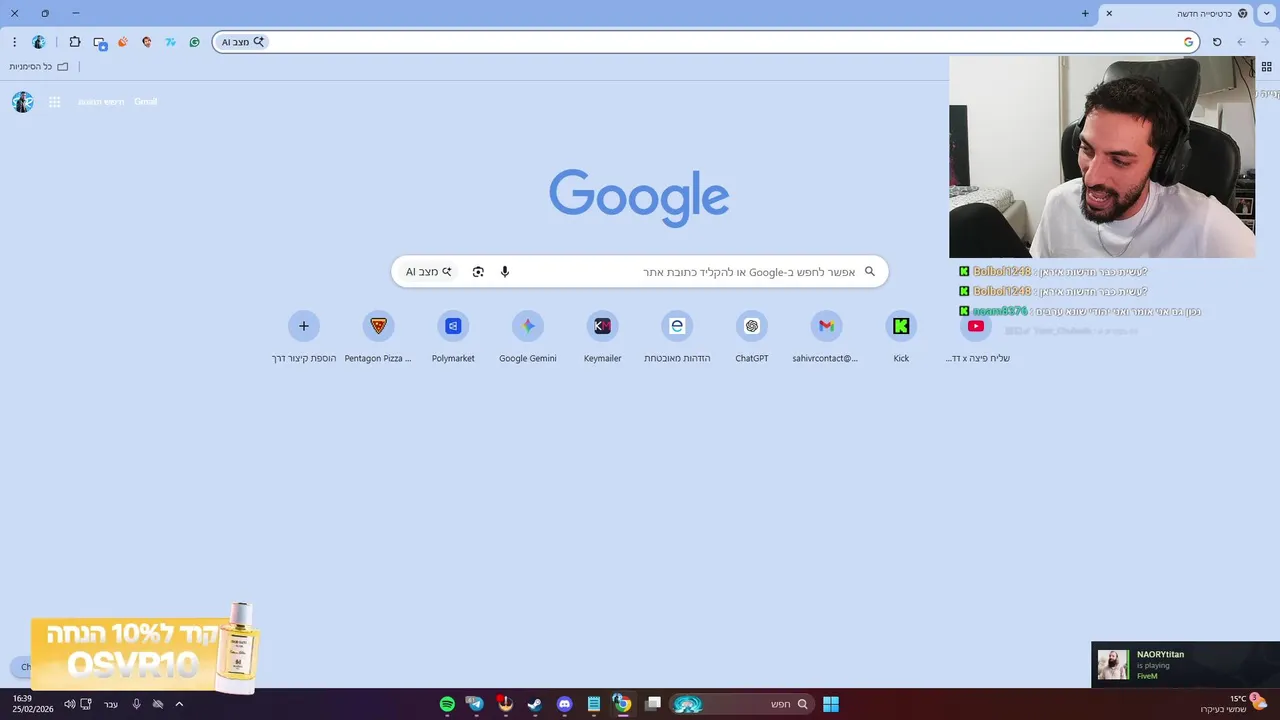Click the tab capture icon with blue badge
This screenshot has width=1280, height=720.
(99, 42)
